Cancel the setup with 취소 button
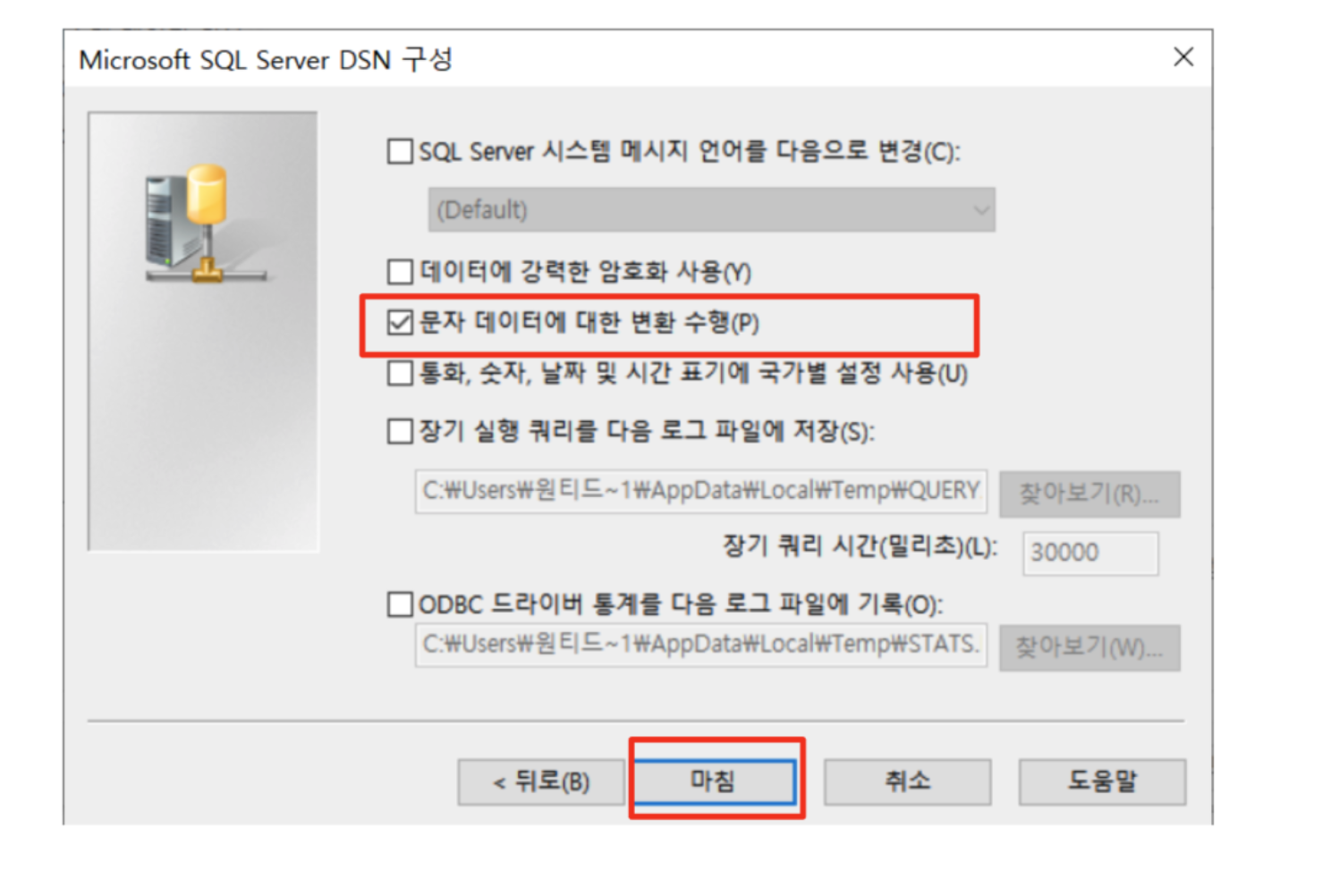This screenshot has height=896, width=1331. tap(906, 782)
